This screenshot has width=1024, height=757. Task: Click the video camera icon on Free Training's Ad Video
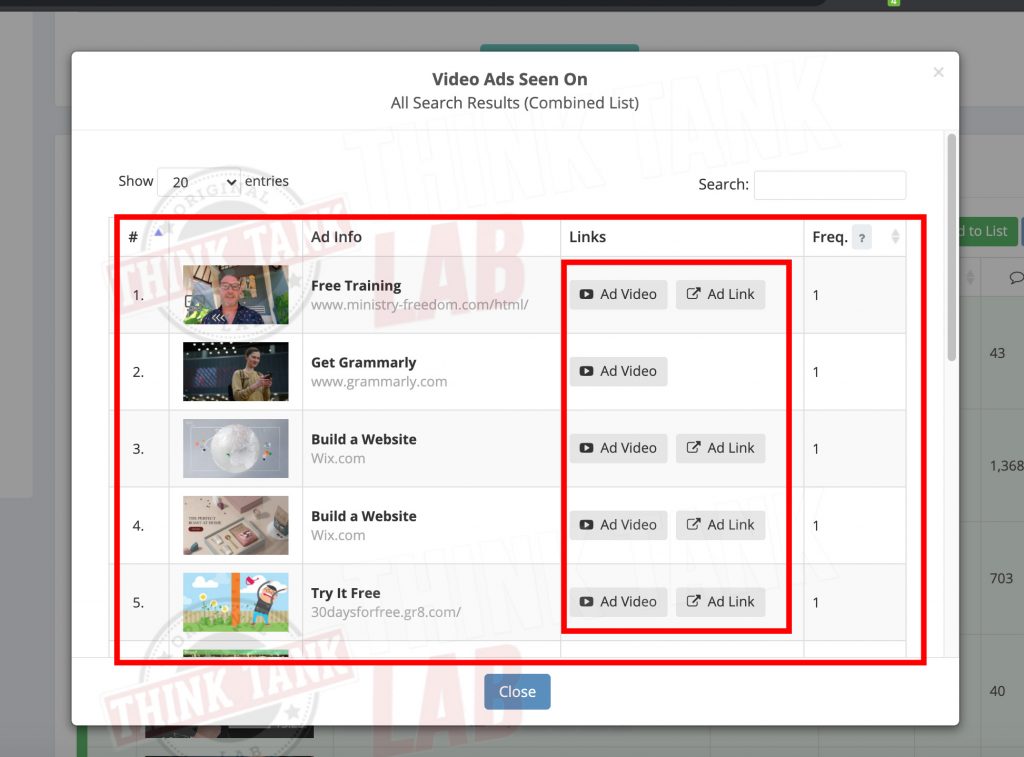point(587,294)
